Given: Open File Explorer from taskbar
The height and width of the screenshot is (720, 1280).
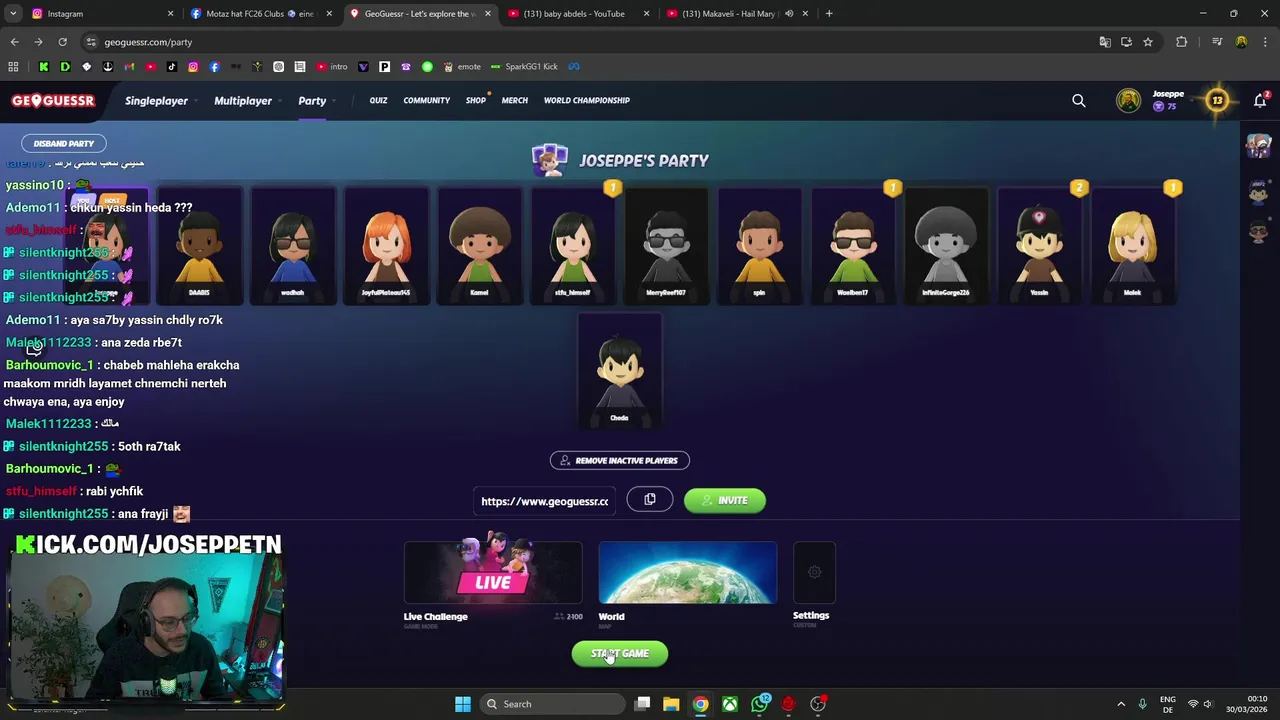Looking at the screenshot, I should (x=671, y=704).
